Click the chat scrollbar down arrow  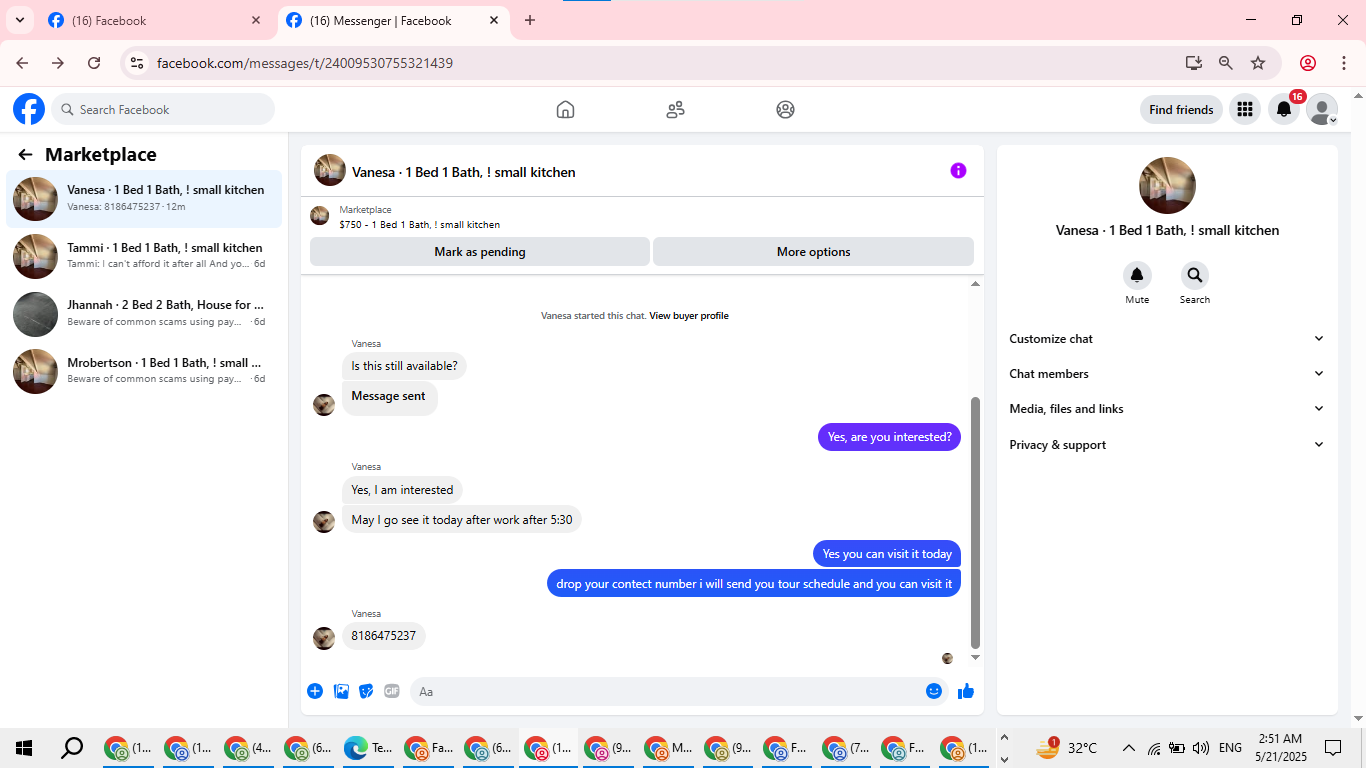pos(976,658)
